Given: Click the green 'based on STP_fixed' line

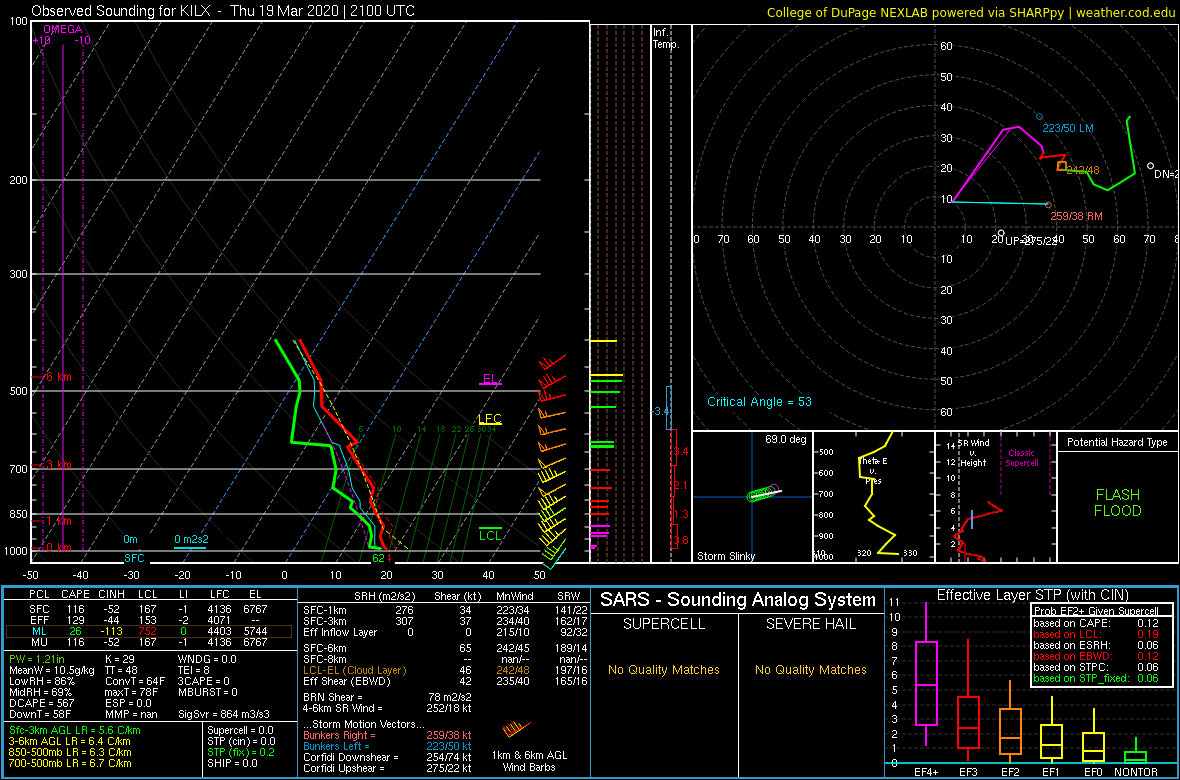Looking at the screenshot, I should coord(1098,678).
